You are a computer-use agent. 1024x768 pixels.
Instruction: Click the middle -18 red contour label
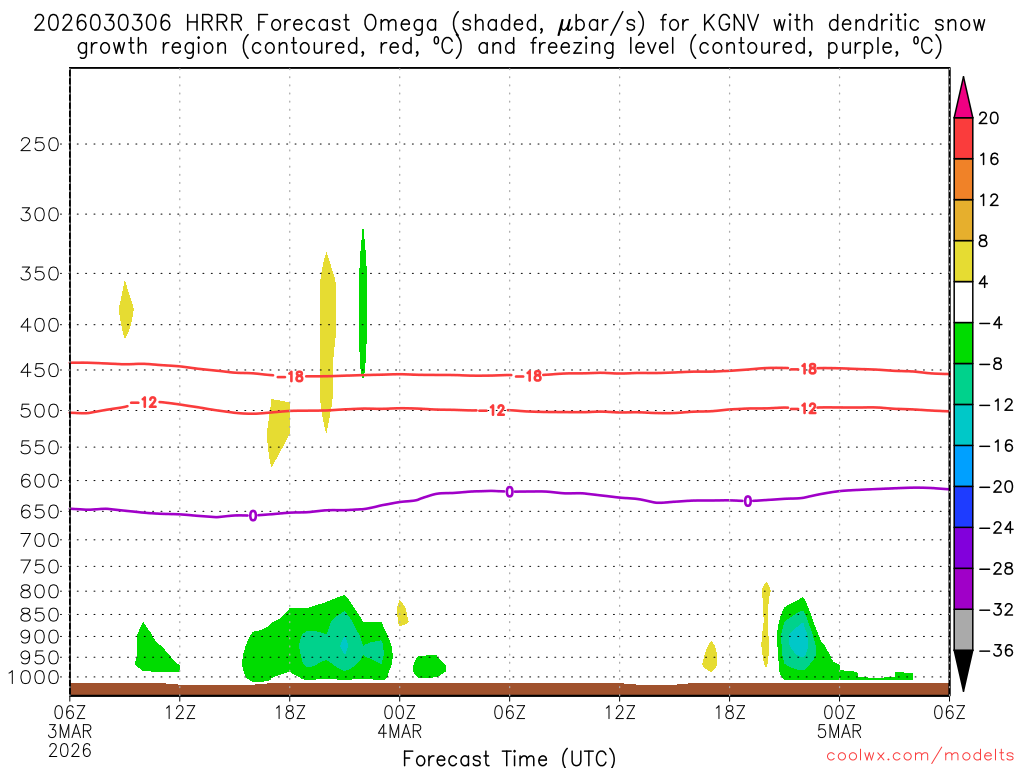coord(529,376)
